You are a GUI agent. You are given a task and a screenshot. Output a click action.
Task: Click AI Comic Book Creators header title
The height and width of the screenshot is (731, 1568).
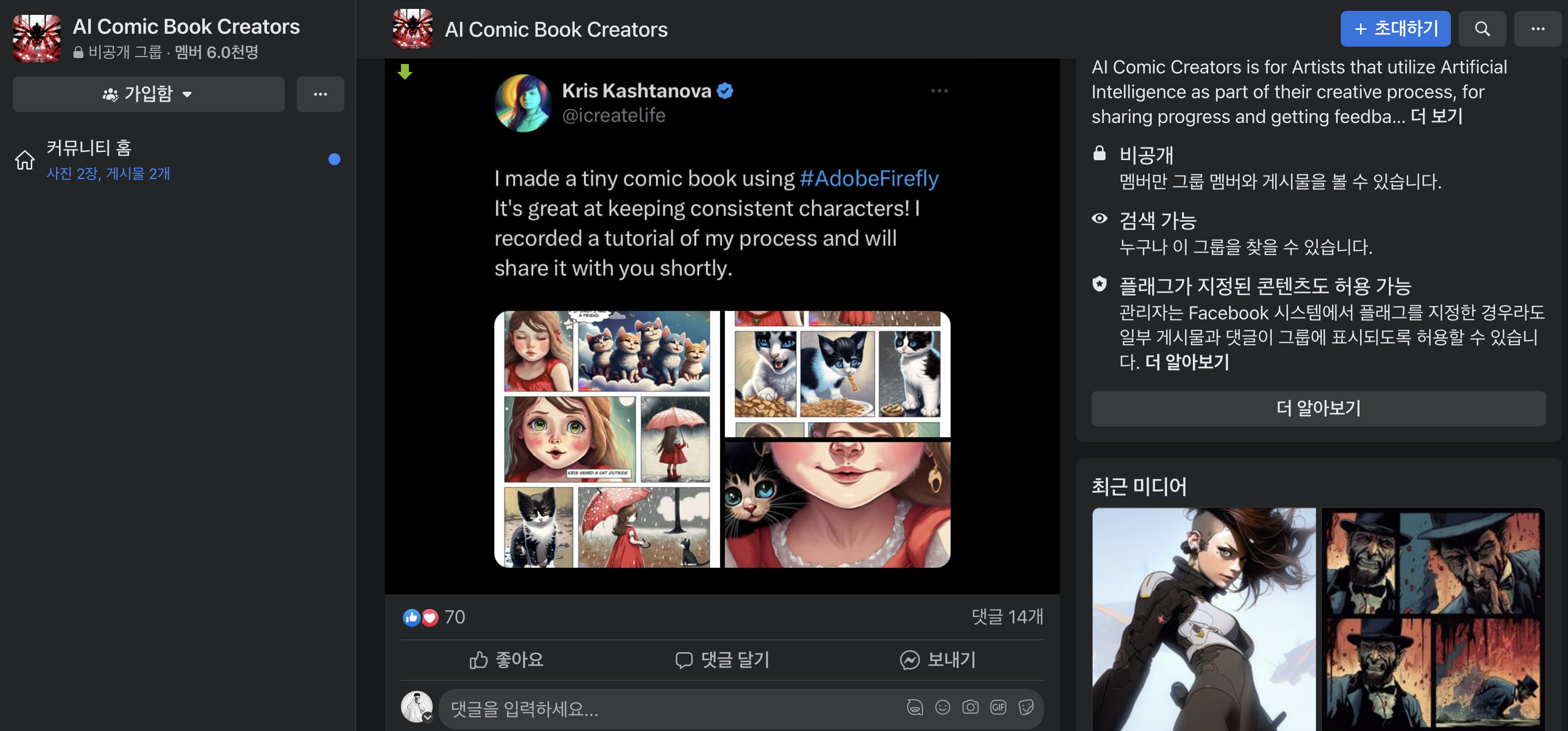pos(556,29)
